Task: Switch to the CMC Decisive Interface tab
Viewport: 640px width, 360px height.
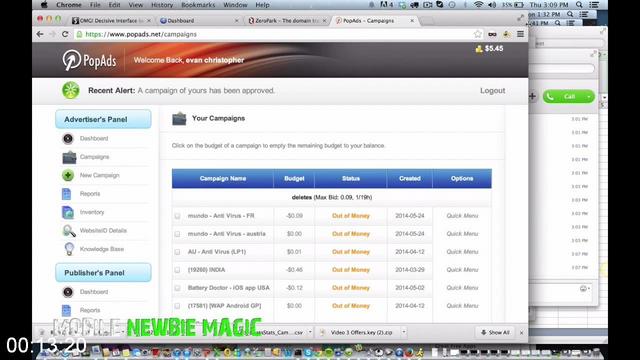Action: [x=111, y=20]
